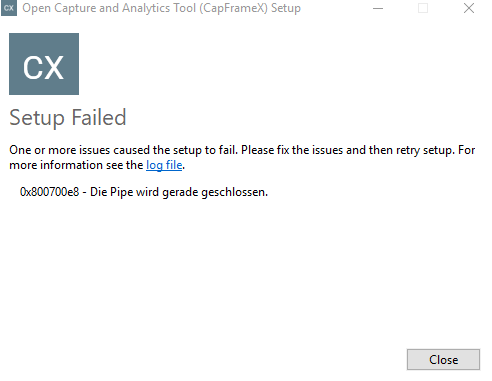Click the word 'Failed' in heading

(x=99, y=117)
